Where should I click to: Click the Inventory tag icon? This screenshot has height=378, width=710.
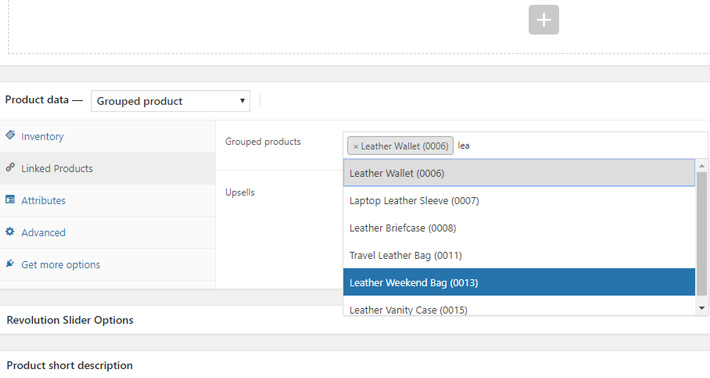10,135
